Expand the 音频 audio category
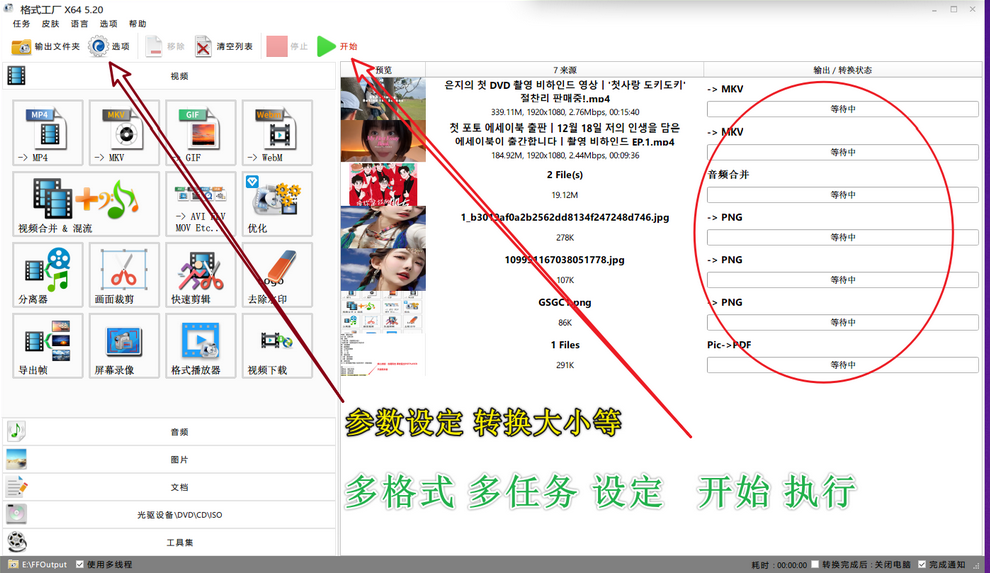Image resolution: width=990 pixels, height=574 pixels. (x=169, y=432)
